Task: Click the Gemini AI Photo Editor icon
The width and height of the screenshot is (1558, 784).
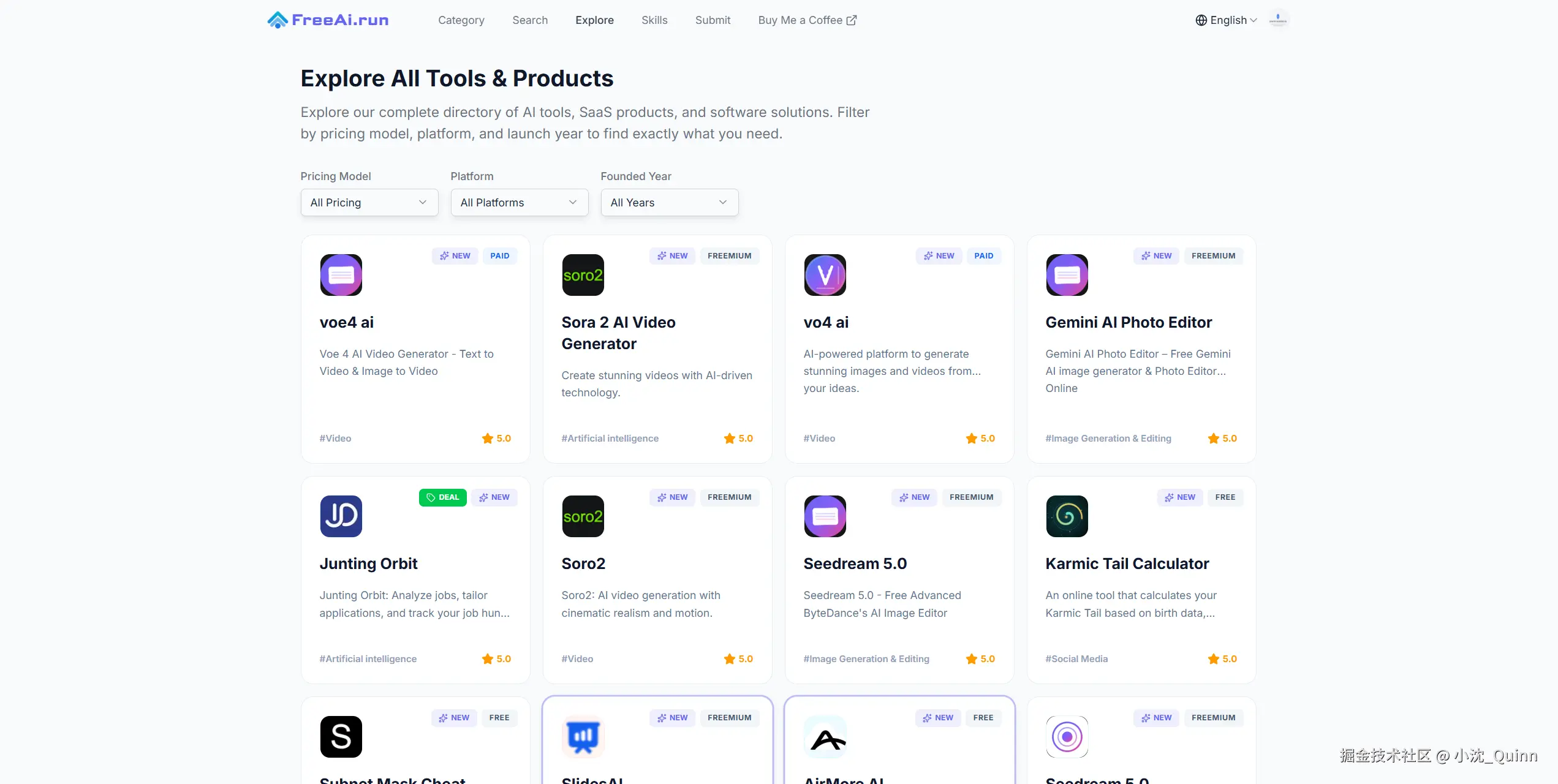Action: tap(1067, 275)
